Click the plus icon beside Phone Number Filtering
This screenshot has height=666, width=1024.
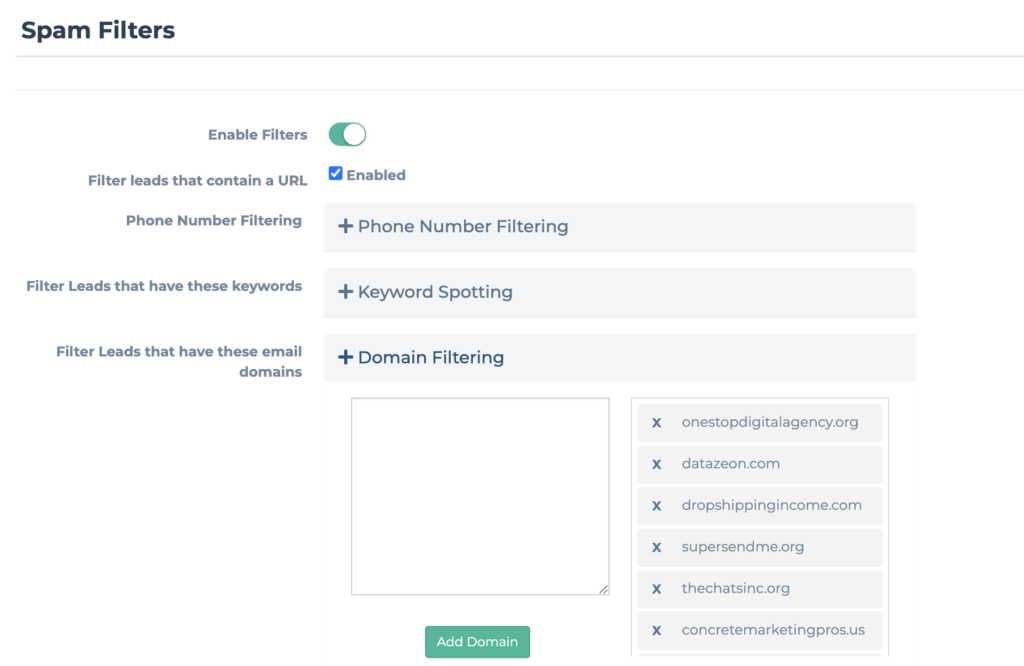pyautogui.click(x=345, y=227)
